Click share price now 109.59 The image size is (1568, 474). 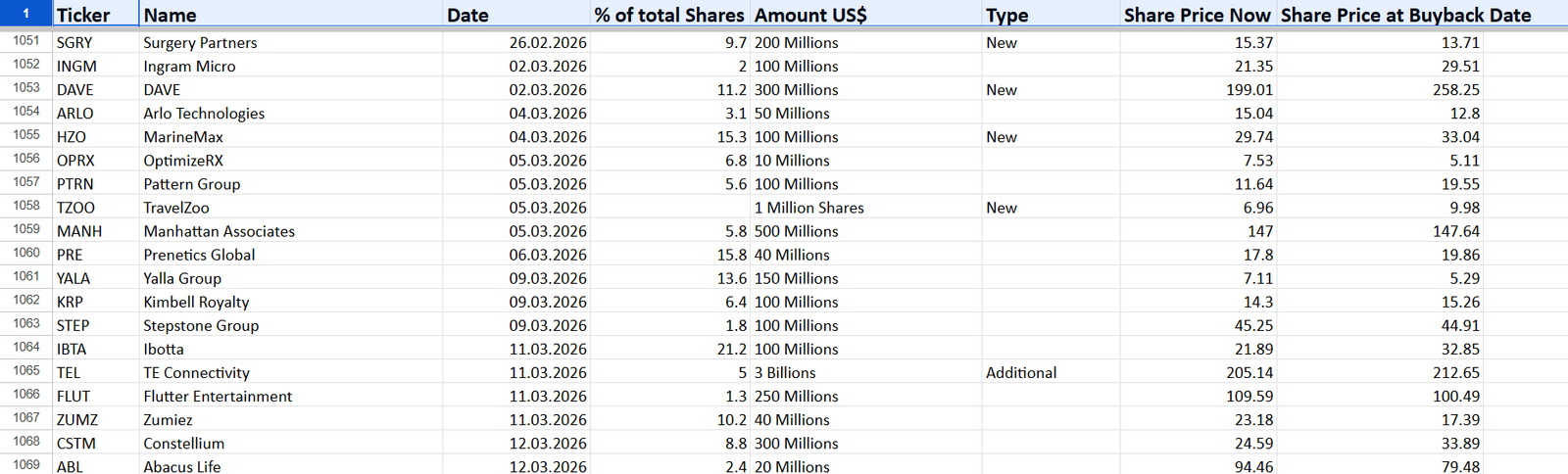tap(1199, 396)
